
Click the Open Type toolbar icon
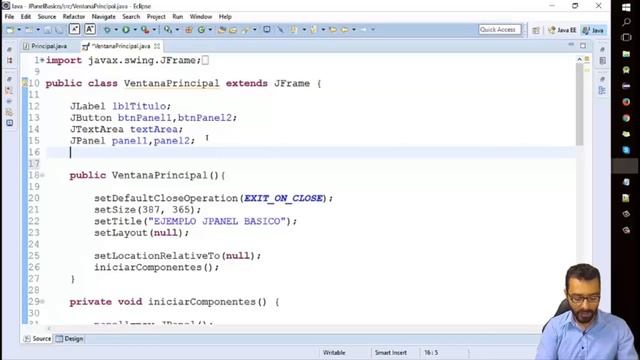222,30
